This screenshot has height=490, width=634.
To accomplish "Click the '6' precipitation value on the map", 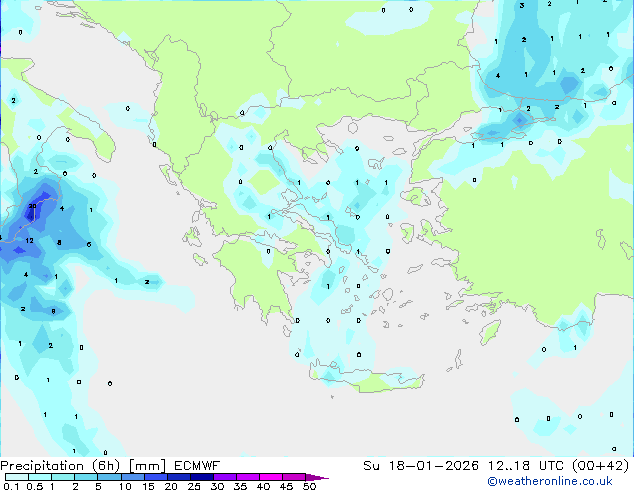I will pyautogui.click(x=89, y=244).
